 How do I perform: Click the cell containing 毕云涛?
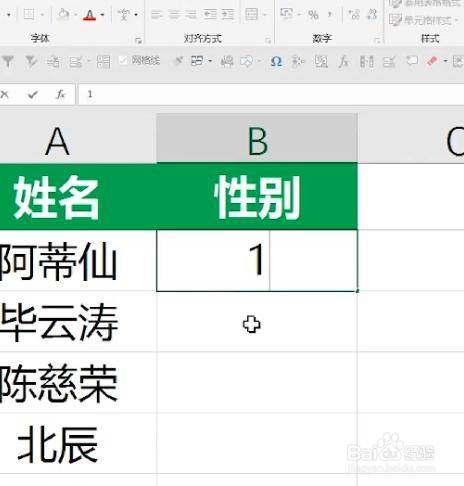tap(78, 321)
